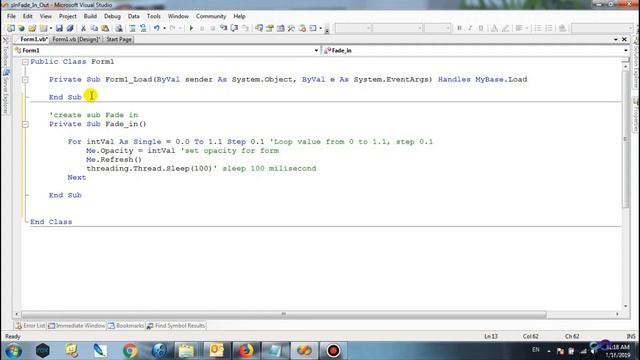Viewport: 640px width, 360px height.
Task: Click the Cut scissors icon
Action: click(x=83, y=28)
